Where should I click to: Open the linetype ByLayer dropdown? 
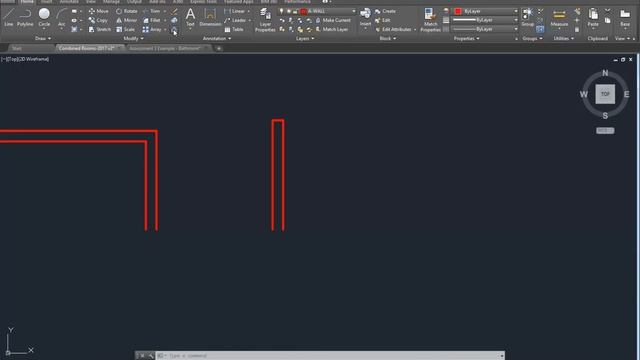tap(516, 29)
